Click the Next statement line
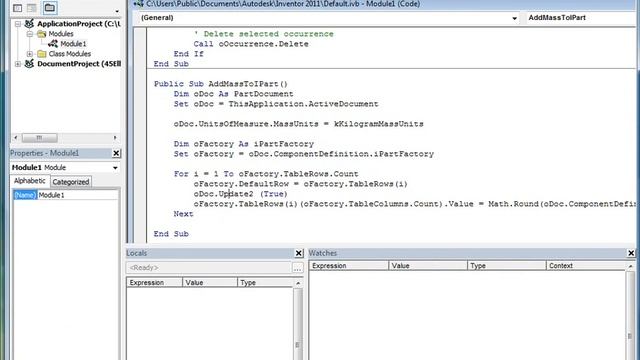640x360 pixels. (183, 214)
